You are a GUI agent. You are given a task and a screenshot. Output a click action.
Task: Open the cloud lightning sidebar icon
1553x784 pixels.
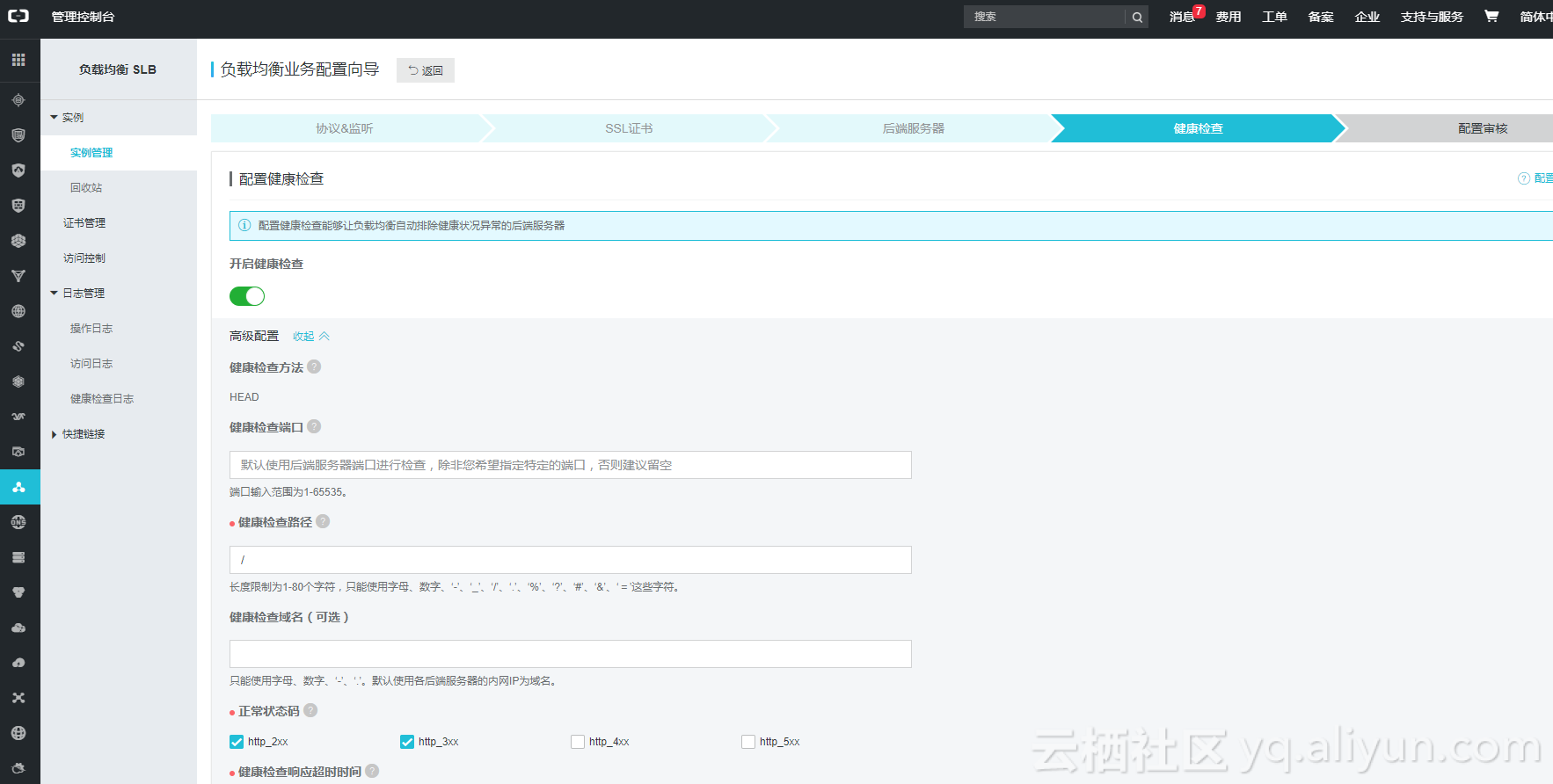(x=18, y=663)
